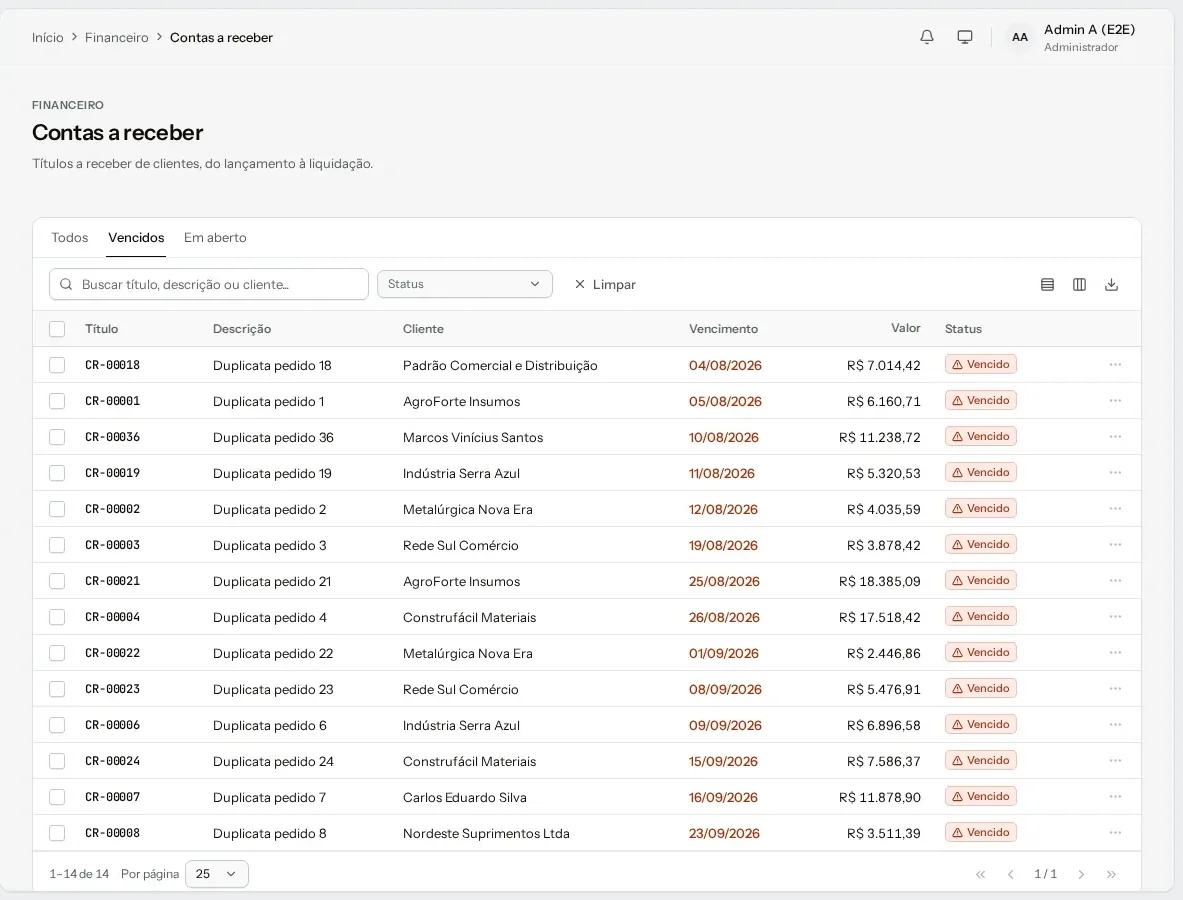Open actions menu for CR-00001
The width and height of the screenshot is (1183, 900).
click(1115, 401)
